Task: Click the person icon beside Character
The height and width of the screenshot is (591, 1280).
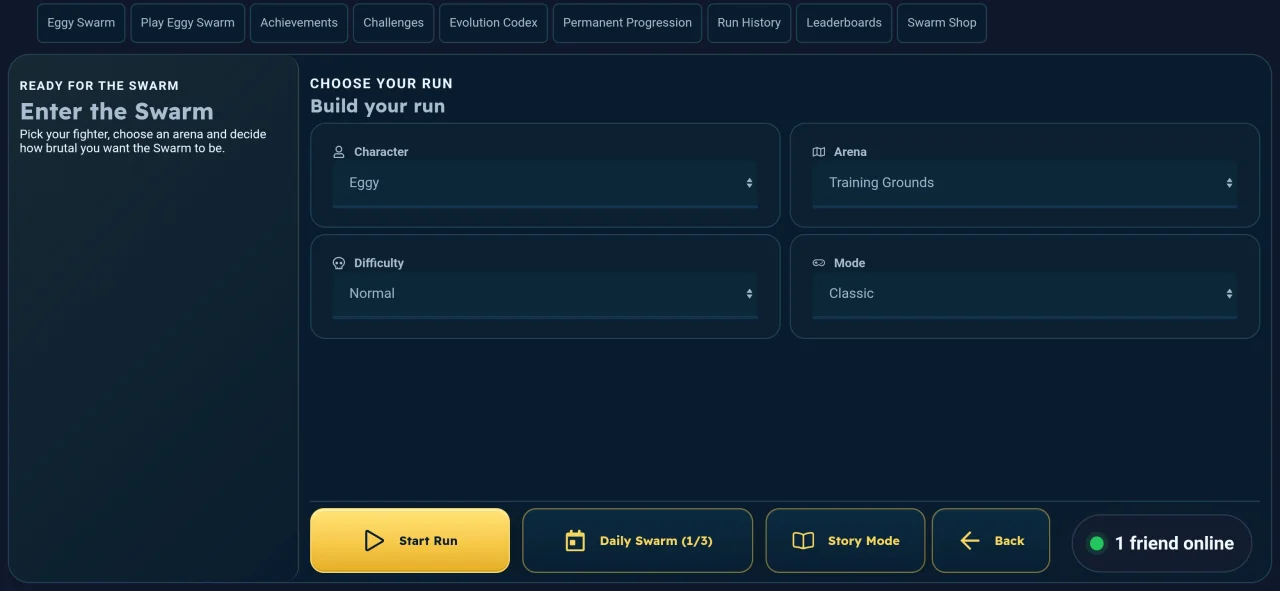Action: pyautogui.click(x=339, y=152)
